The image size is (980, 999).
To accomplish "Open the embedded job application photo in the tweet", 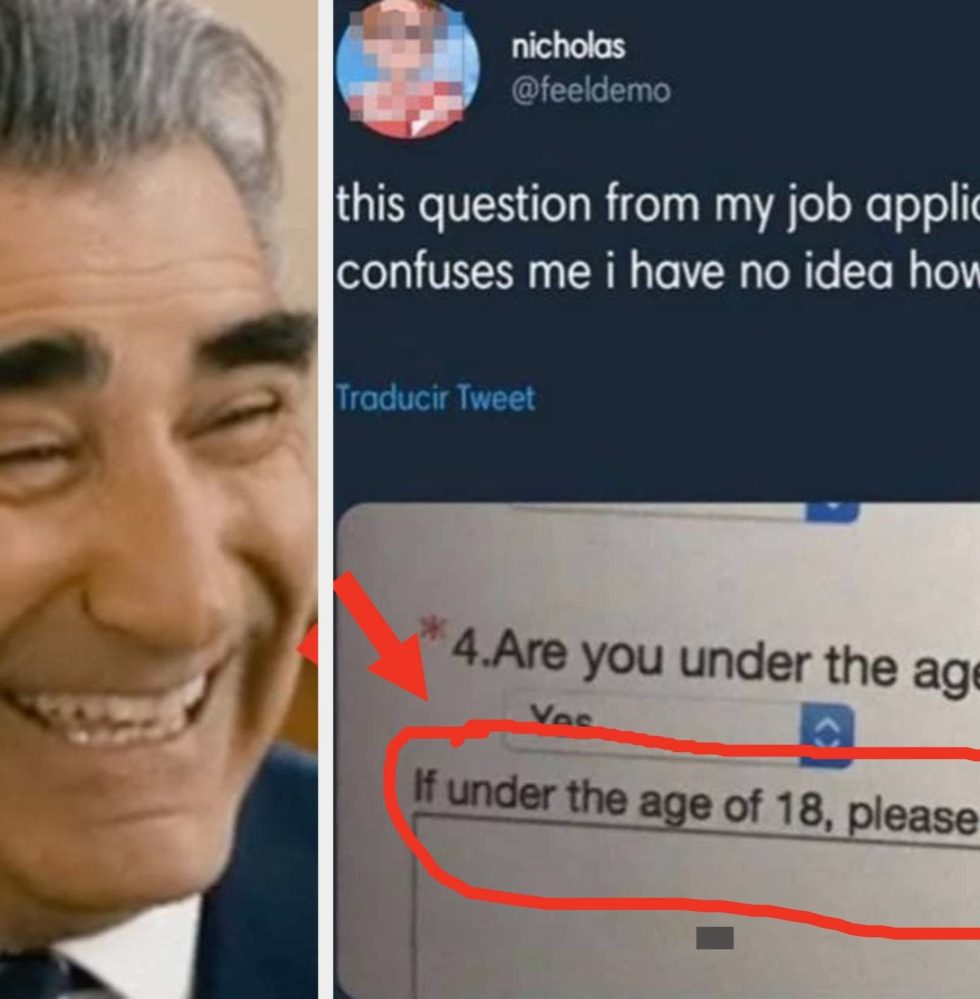I will [x=658, y=751].
